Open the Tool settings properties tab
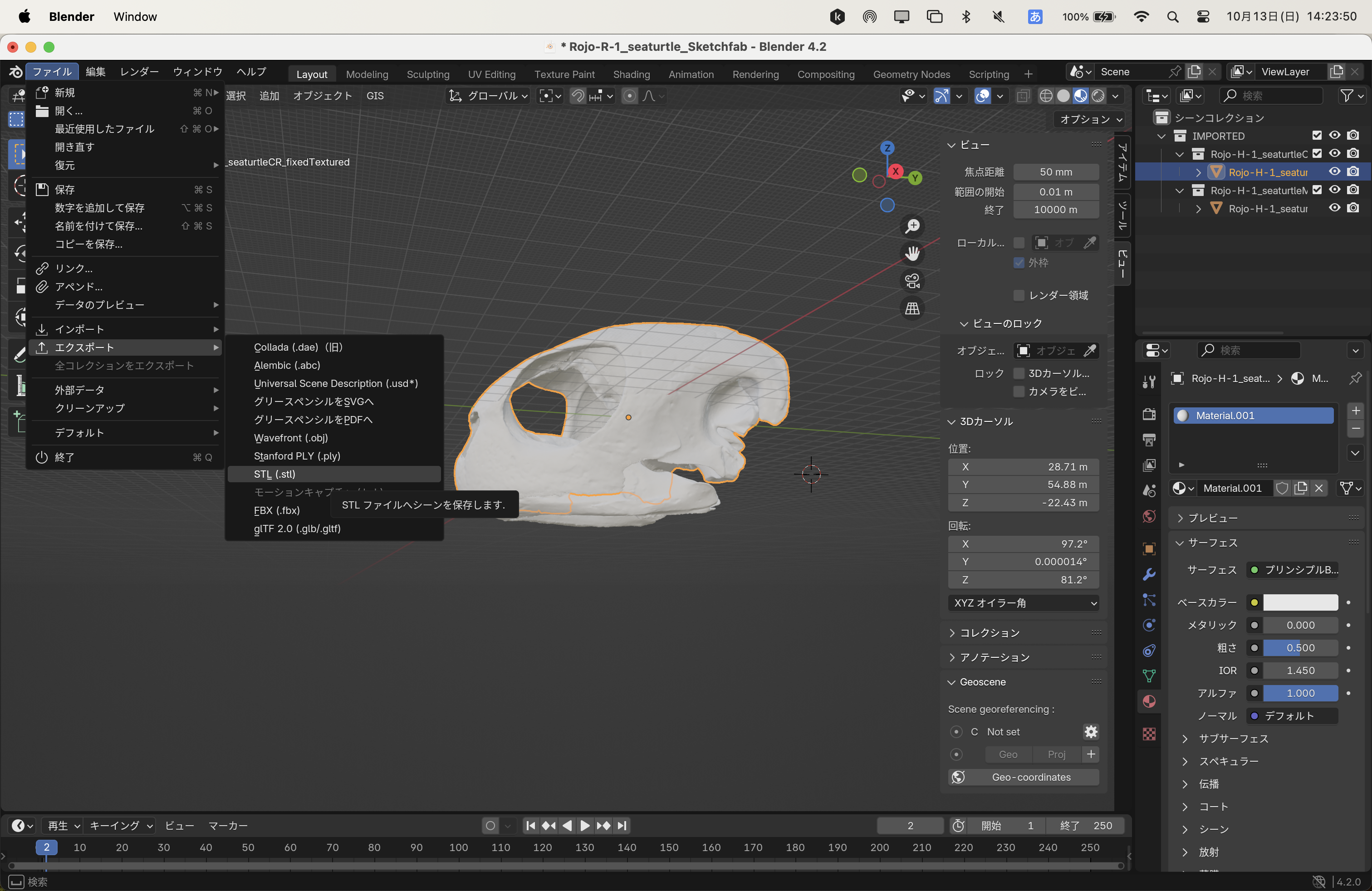 1149,381
